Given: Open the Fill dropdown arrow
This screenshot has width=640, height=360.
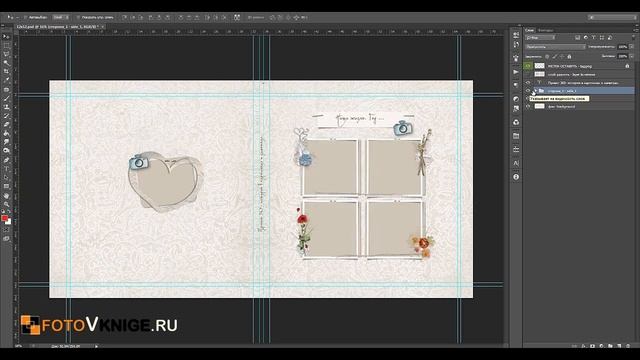Looking at the screenshot, I should coord(632,56).
